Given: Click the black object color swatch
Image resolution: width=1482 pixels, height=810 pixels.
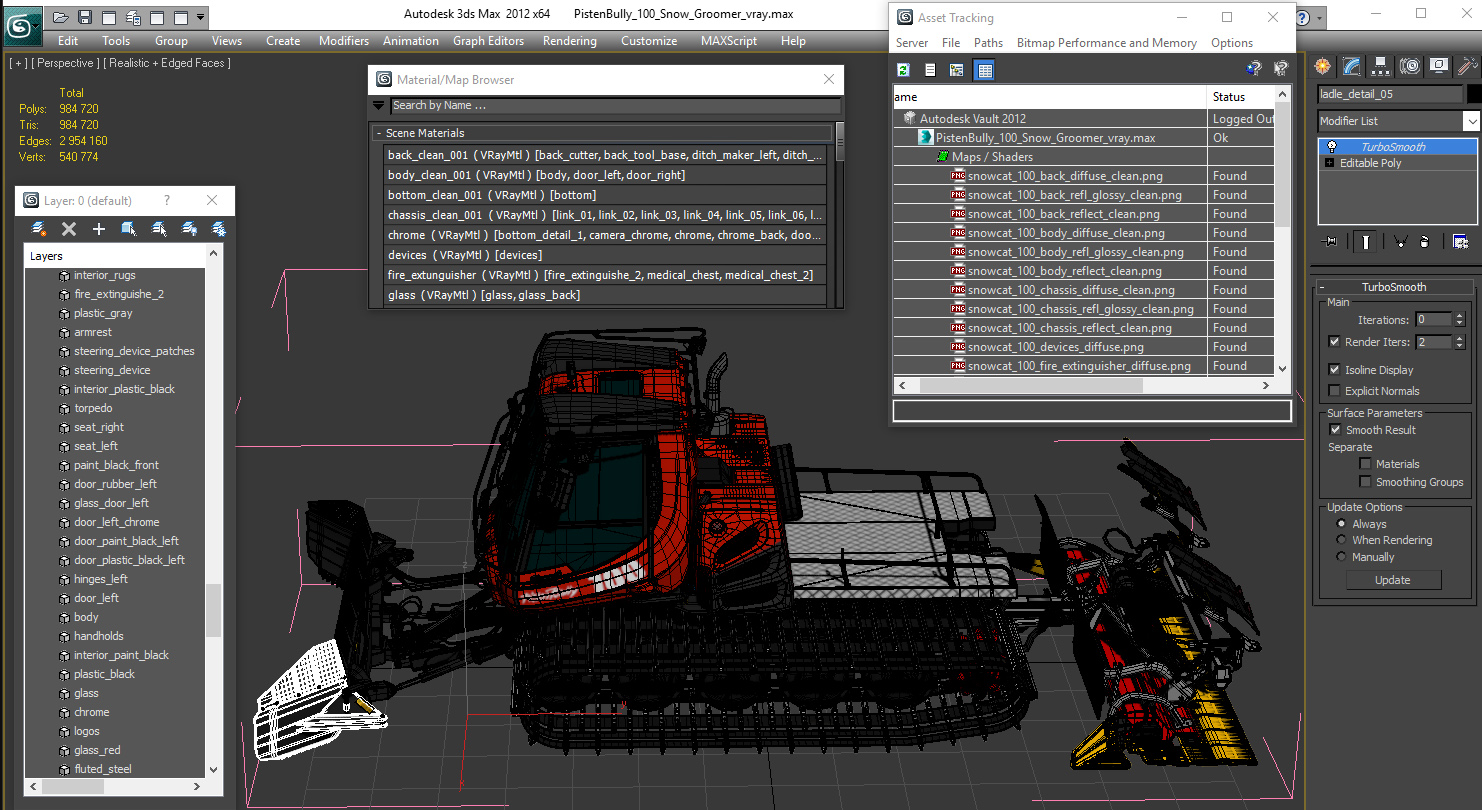Looking at the screenshot, I should coord(1473,94).
